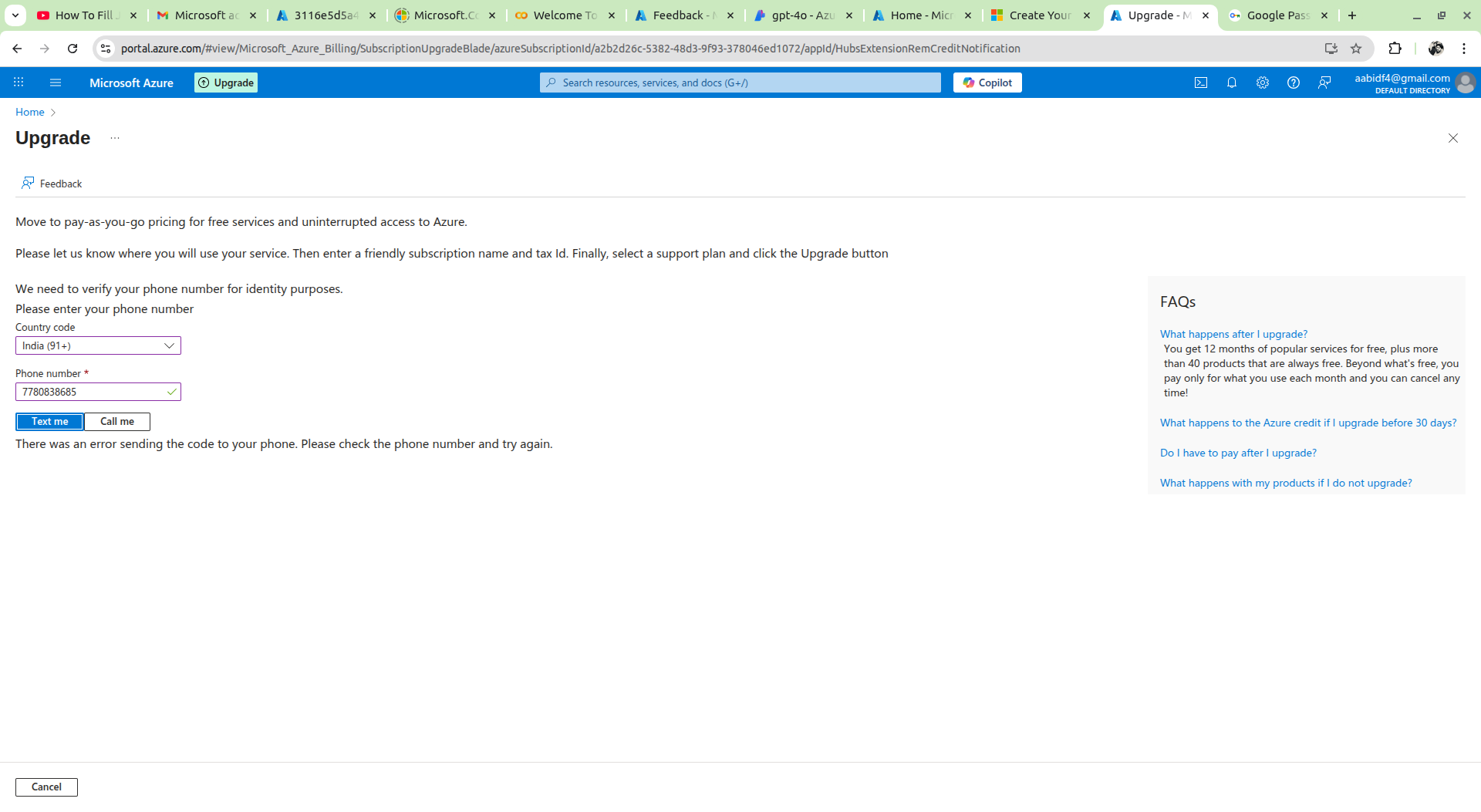Open the tab search dropdown arrow
Image resolution: width=1481 pixels, height=812 pixels.
(x=15, y=15)
